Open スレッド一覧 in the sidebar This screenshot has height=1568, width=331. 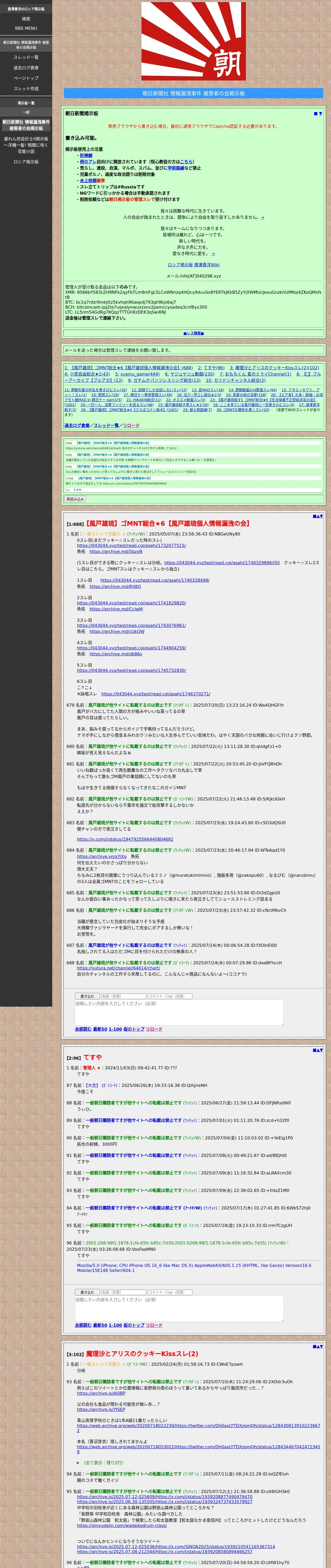point(26,57)
